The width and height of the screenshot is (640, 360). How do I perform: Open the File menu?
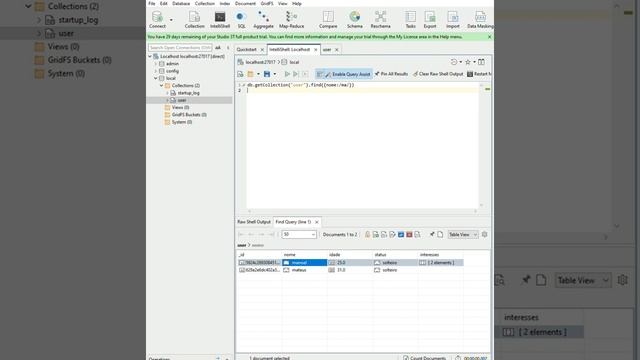pos(152,3)
